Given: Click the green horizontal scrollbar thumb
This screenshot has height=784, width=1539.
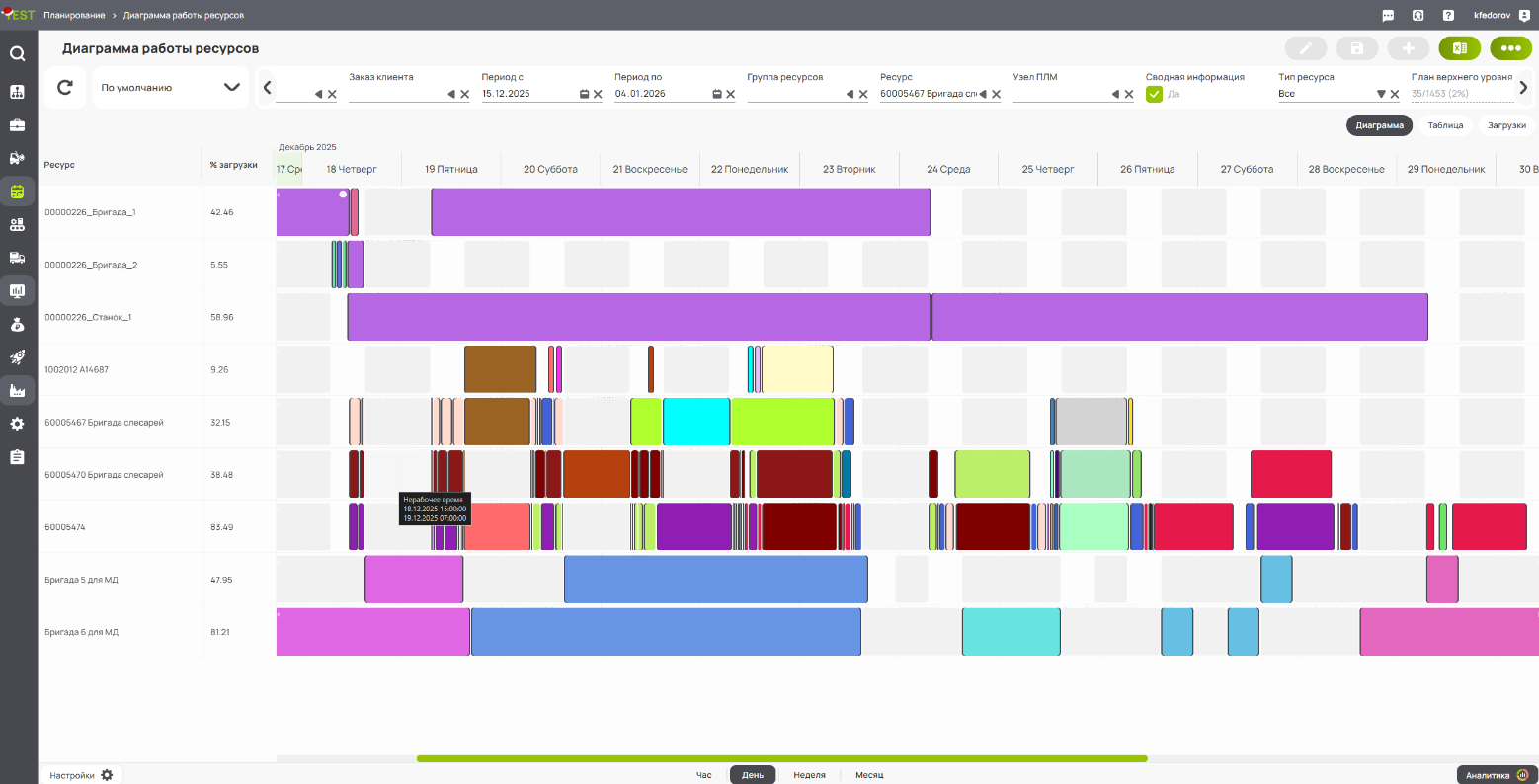Looking at the screenshot, I should click(x=781, y=758).
